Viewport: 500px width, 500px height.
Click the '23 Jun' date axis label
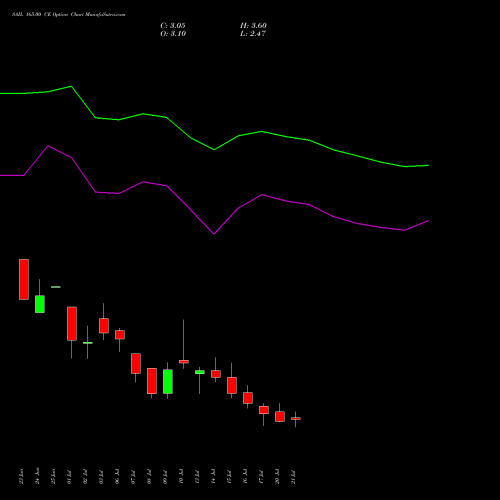point(22,477)
